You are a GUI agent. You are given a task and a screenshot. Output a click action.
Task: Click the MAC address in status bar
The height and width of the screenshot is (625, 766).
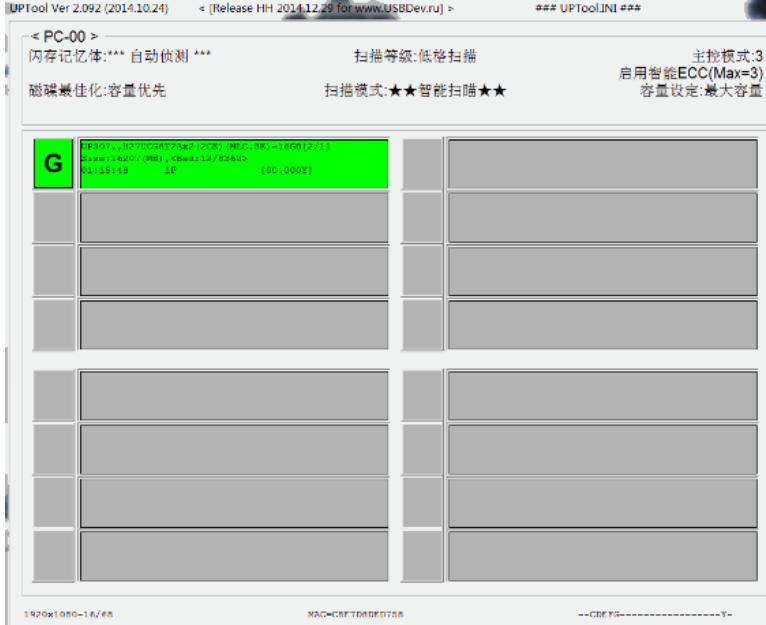tap(355, 613)
